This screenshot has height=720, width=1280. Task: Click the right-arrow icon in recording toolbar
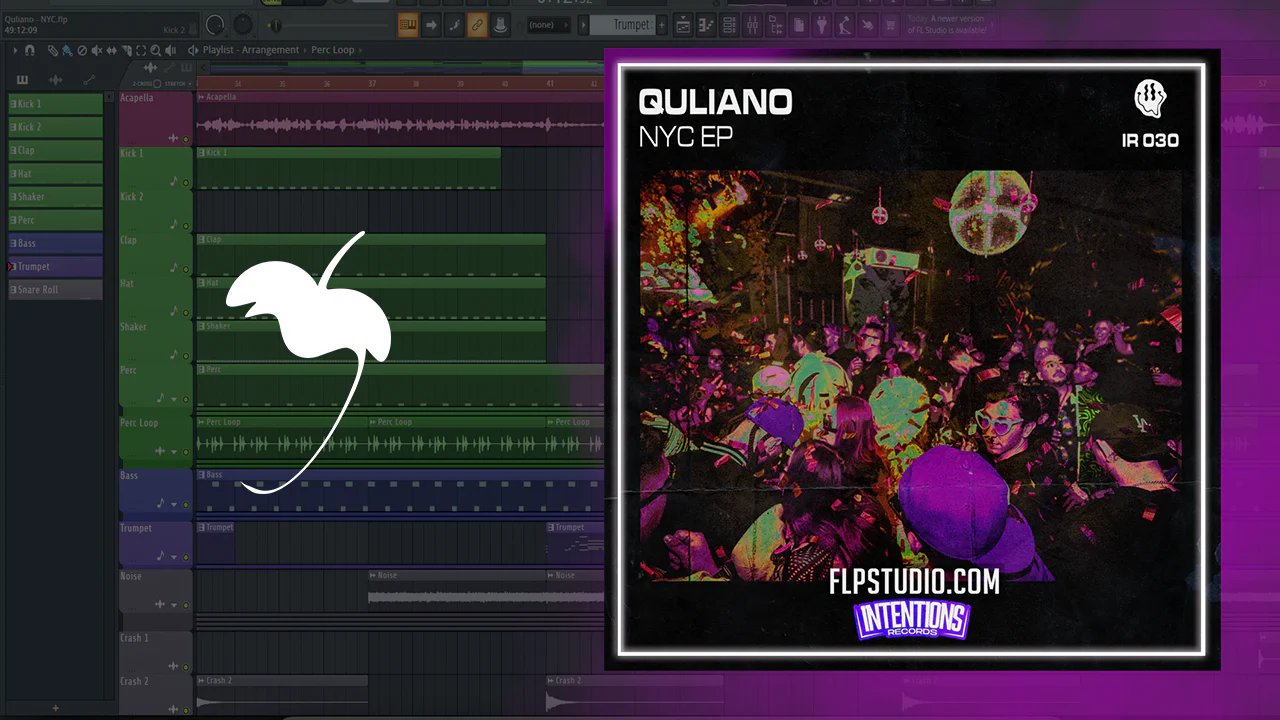[431, 25]
